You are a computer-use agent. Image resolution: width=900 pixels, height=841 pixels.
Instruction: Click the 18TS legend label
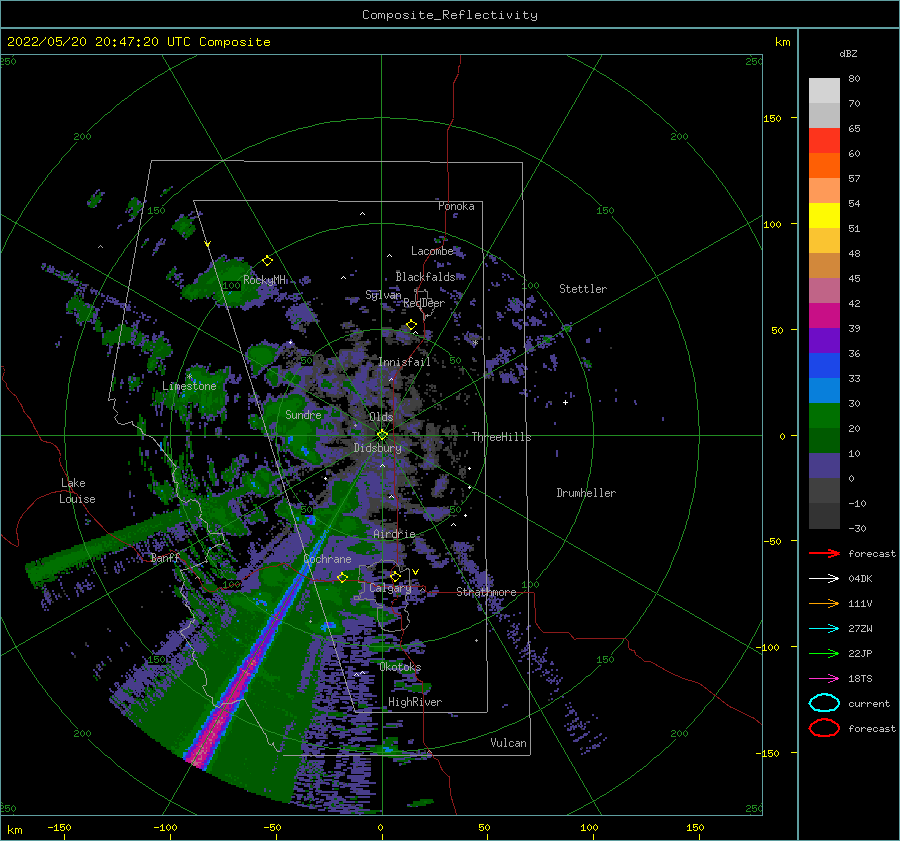860,679
